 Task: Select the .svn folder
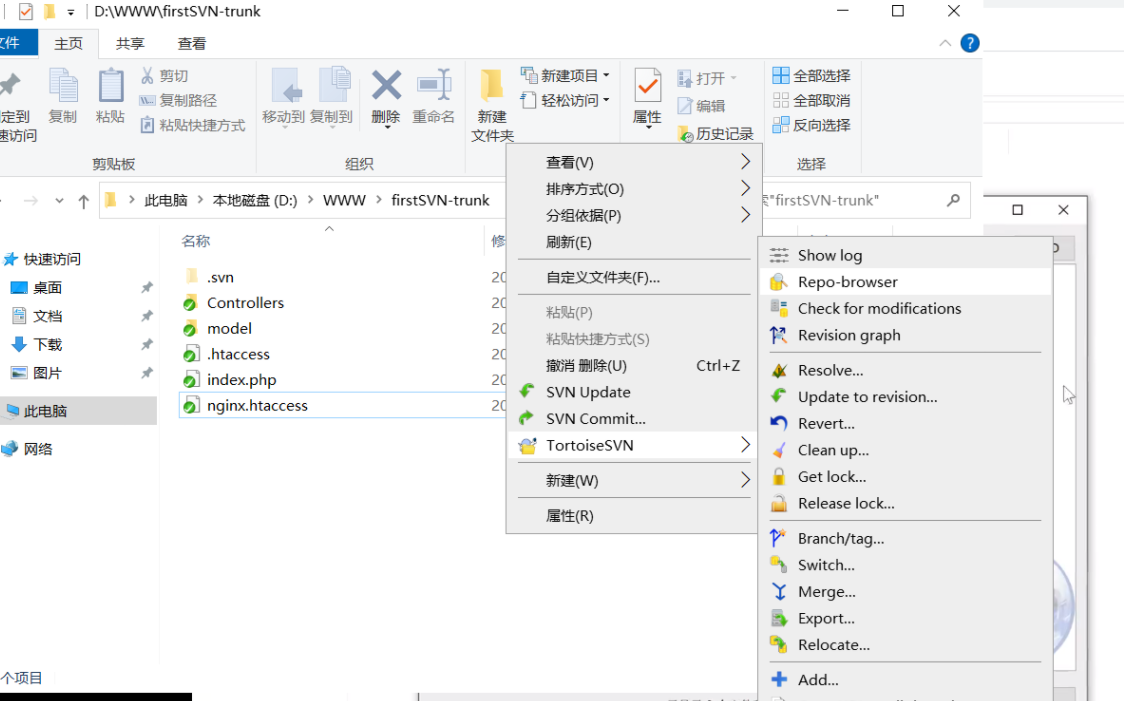click(x=220, y=277)
